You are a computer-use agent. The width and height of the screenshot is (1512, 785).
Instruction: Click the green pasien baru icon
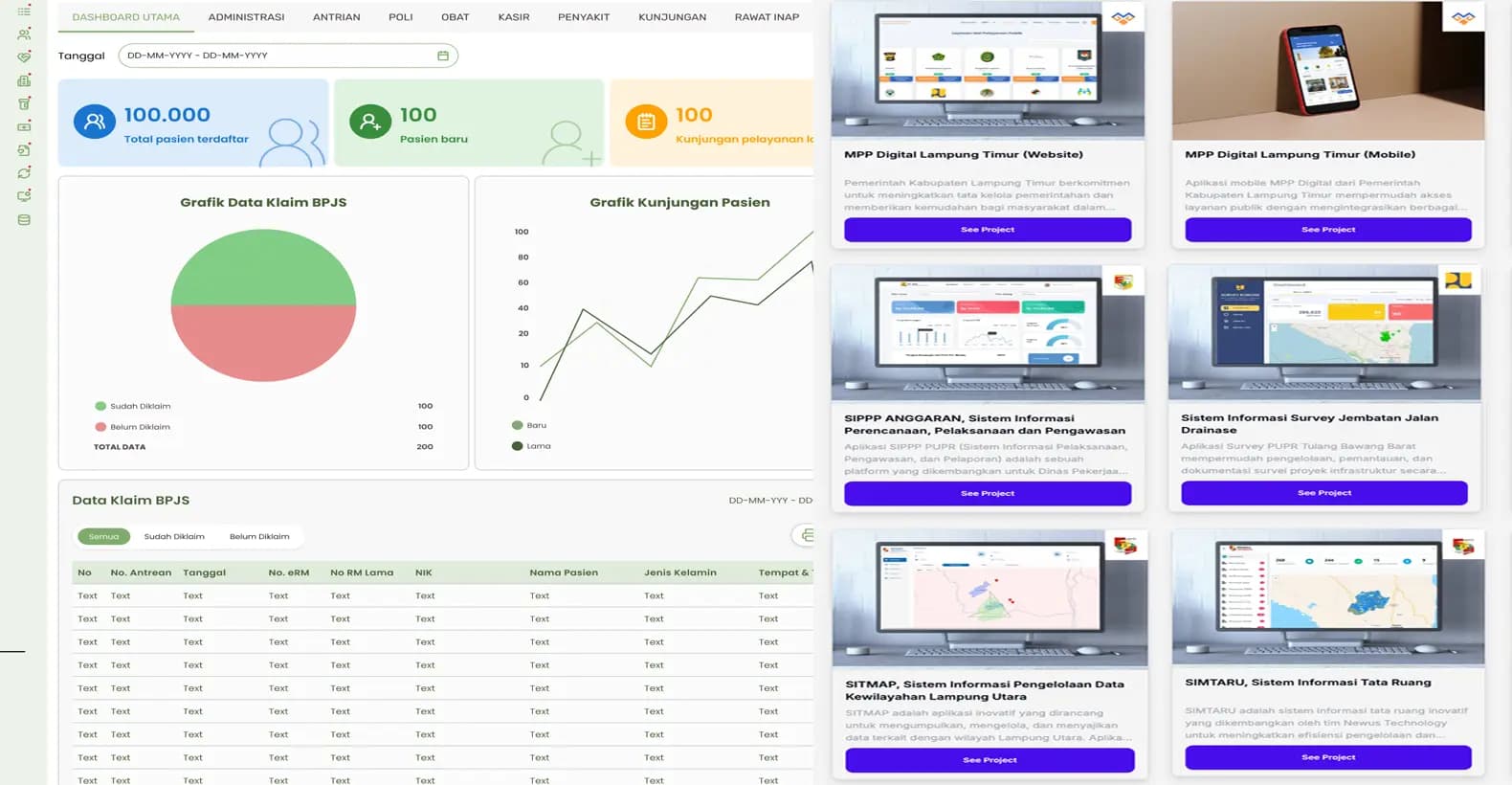pos(370,122)
